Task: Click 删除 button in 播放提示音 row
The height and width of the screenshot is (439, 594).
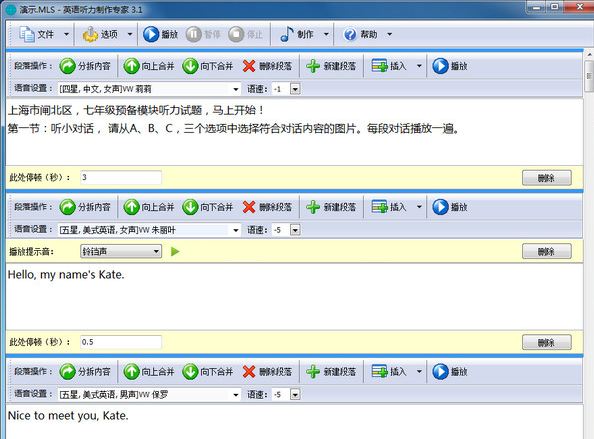Action: pyautogui.click(x=547, y=251)
